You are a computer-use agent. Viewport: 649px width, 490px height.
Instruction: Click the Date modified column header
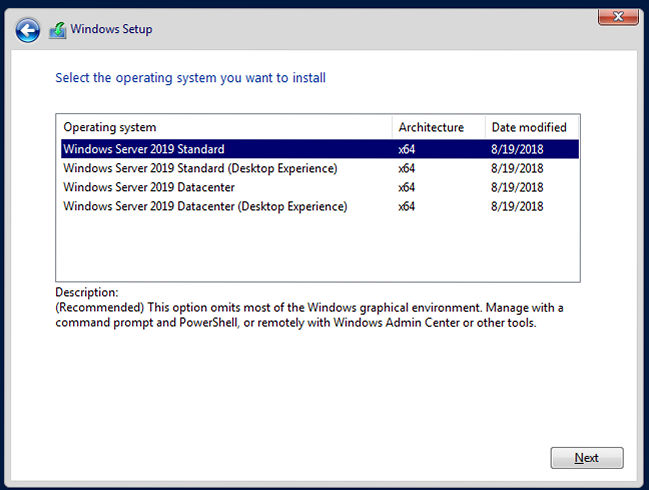click(x=528, y=127)
